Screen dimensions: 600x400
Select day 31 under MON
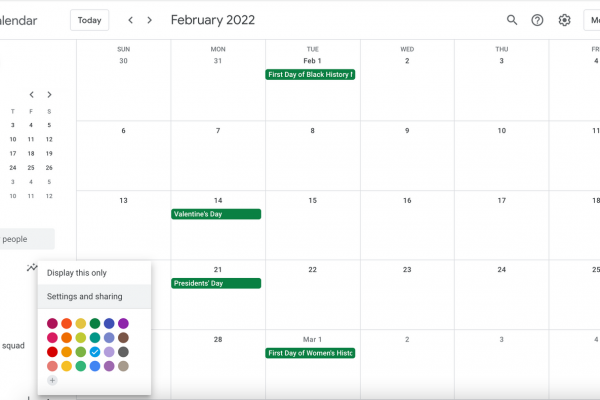[218, 61]
